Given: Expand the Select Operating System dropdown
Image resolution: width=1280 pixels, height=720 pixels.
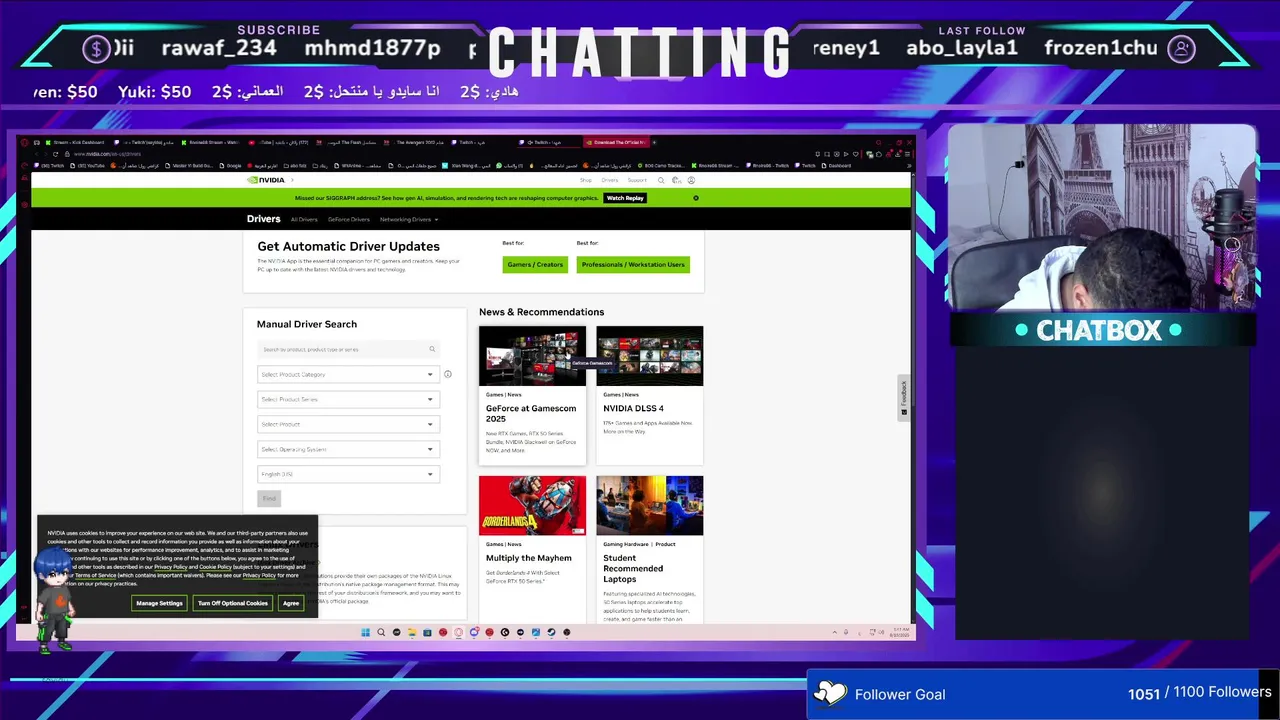Looking at the screenshot, I should pyautogui.click(x=347, y=449).
